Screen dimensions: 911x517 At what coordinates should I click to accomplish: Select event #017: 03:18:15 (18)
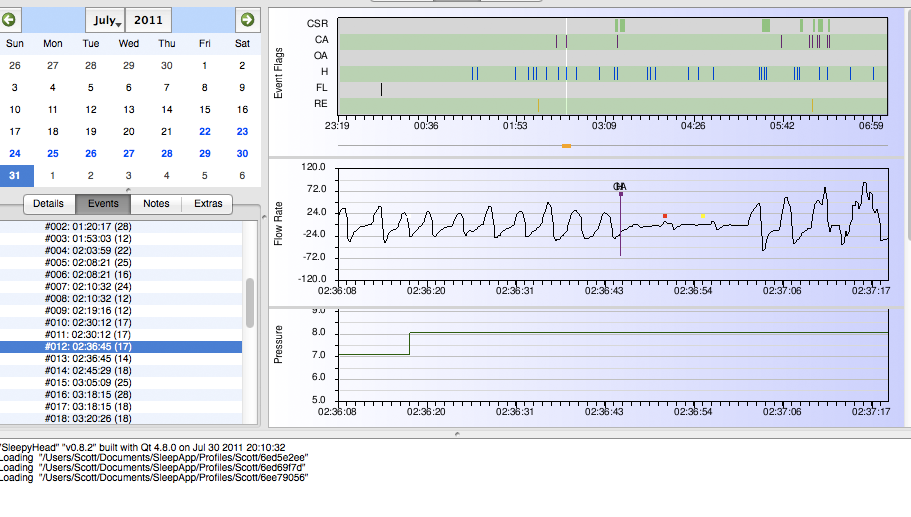(121, 407)
